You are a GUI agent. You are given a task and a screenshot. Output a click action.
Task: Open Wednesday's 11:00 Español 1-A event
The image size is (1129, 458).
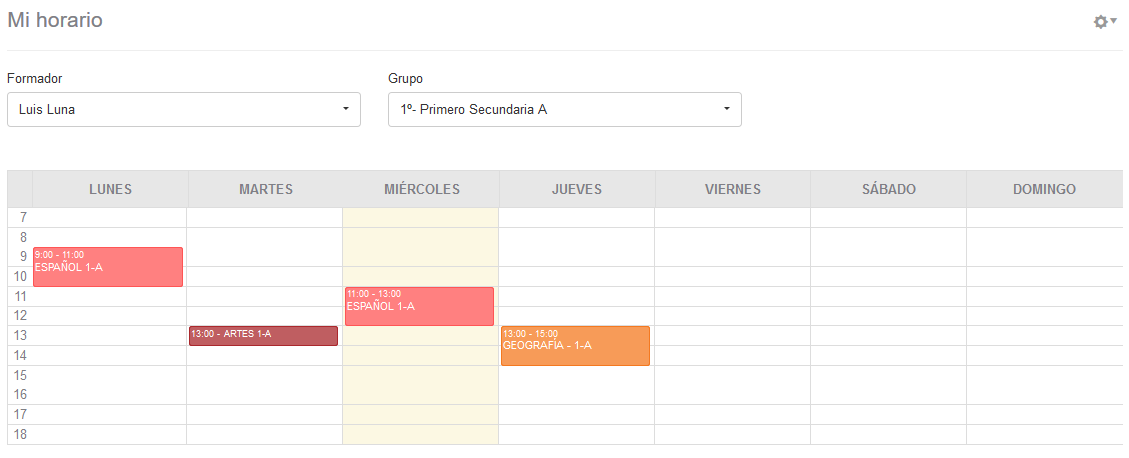(419, 306)
